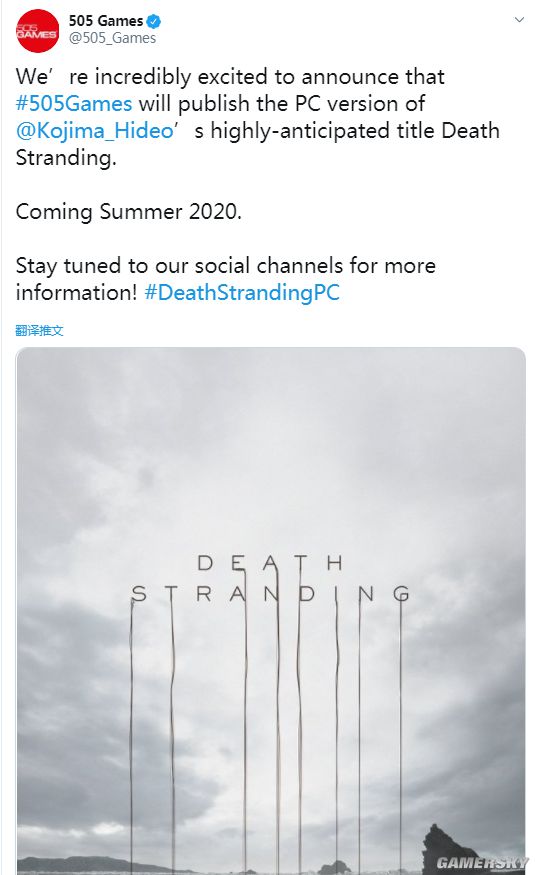The width and height of the screenshot is (535, 875).
Task: Visit the @505_Games handle
Action: [112, 39]
